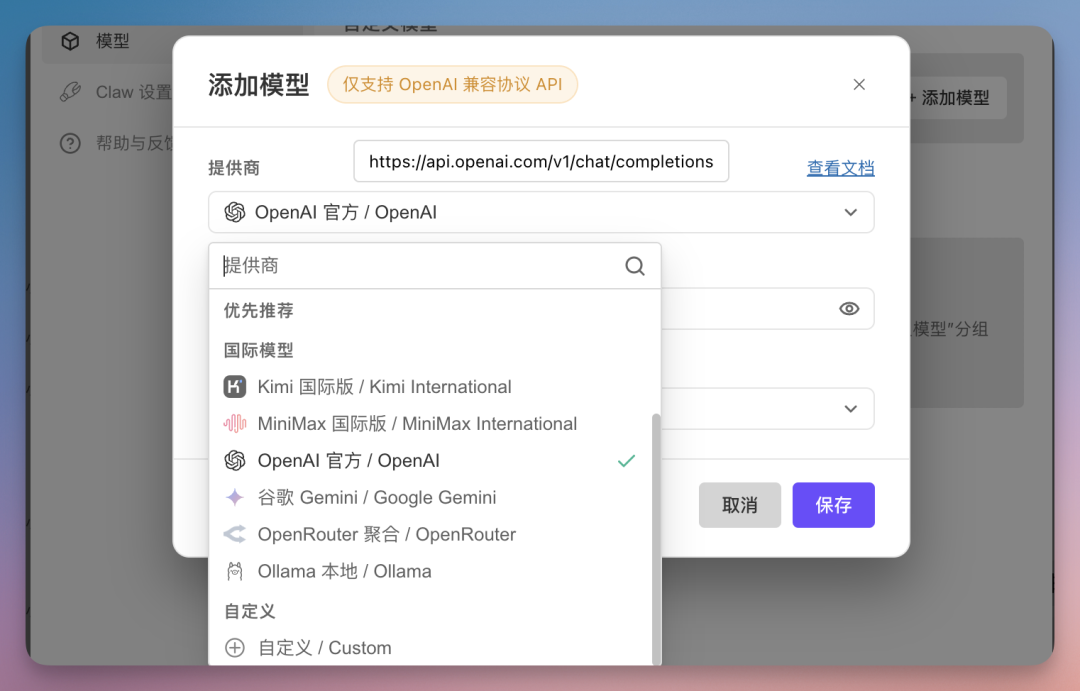The height and width of the screenshot is (691, 1080).
Task: Collapse the OpenAI 官方 provider dropdown
Action: coord(851,212)
